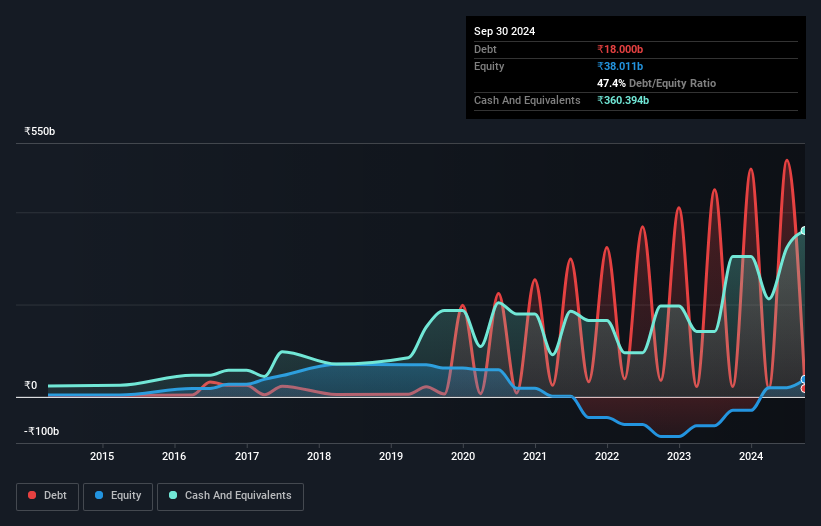Toggle the Equity series legend button
The height and width of the screenshot is (526, 821).
118,496
